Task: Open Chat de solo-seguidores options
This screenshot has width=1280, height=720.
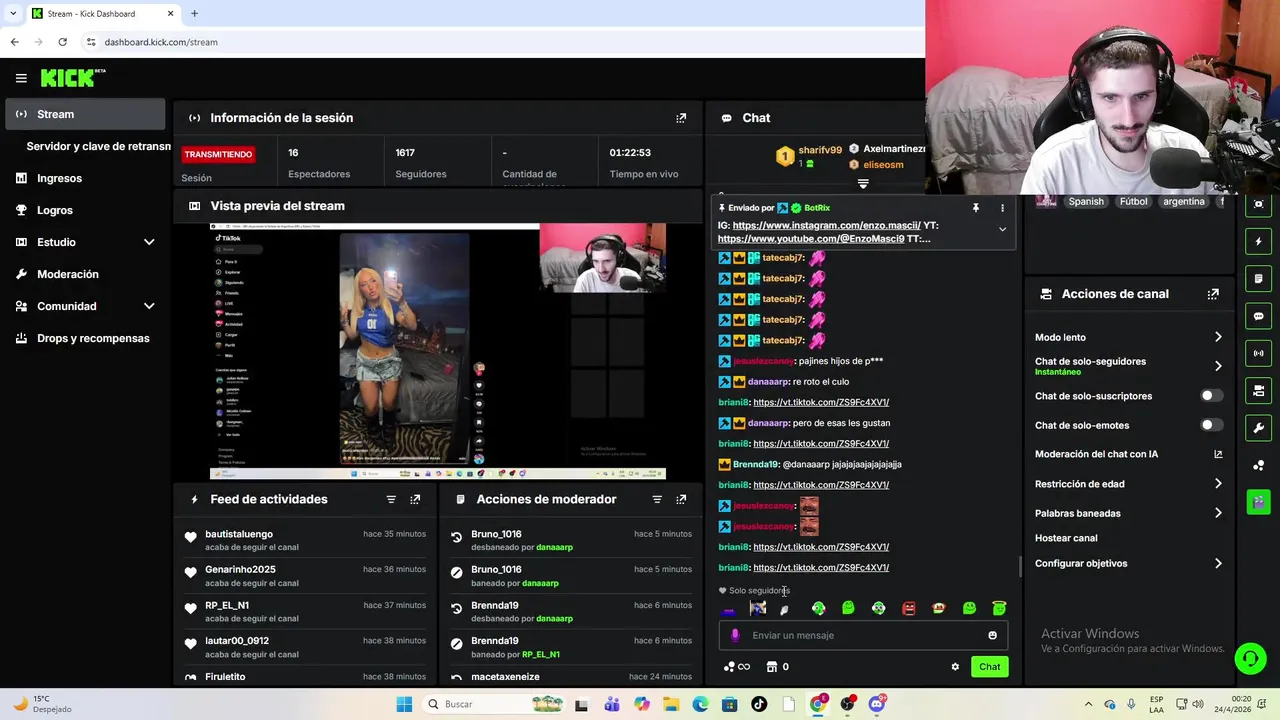Action: point(1128,366)
